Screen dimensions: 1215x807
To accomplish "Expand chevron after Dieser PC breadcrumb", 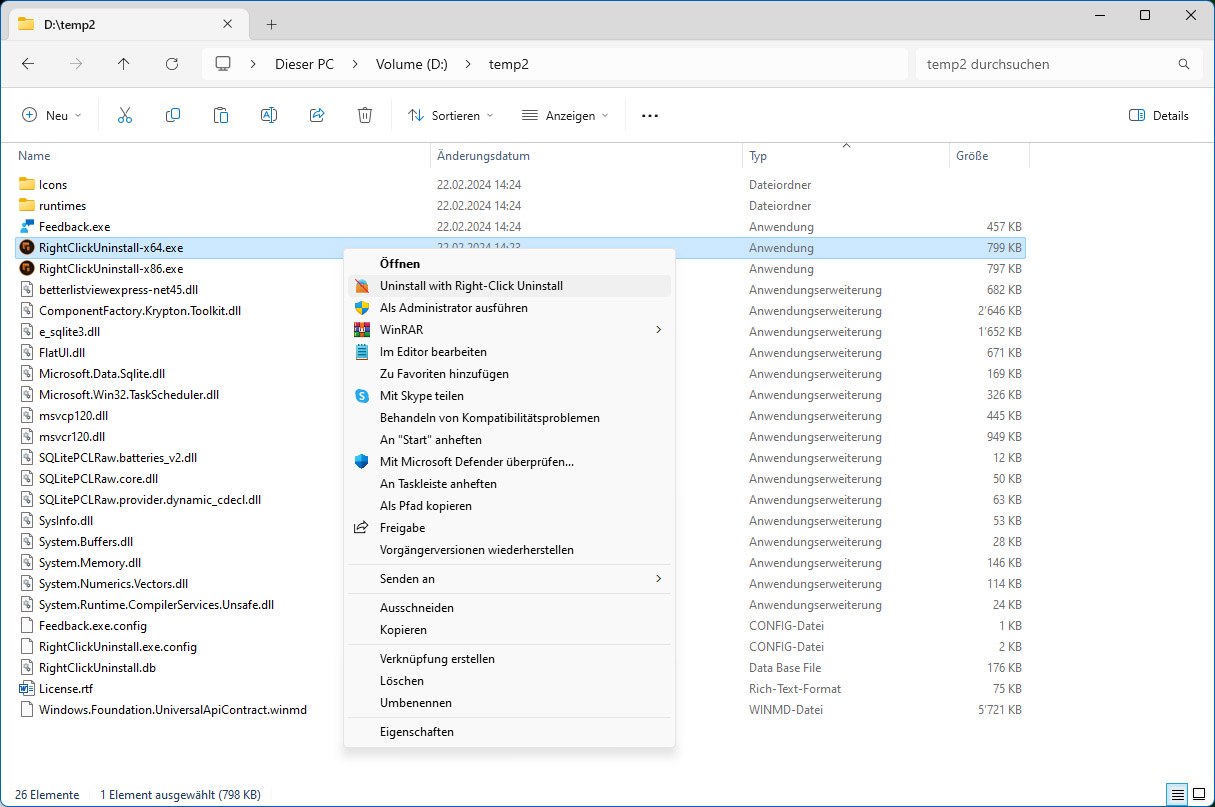I will (355, 64).
